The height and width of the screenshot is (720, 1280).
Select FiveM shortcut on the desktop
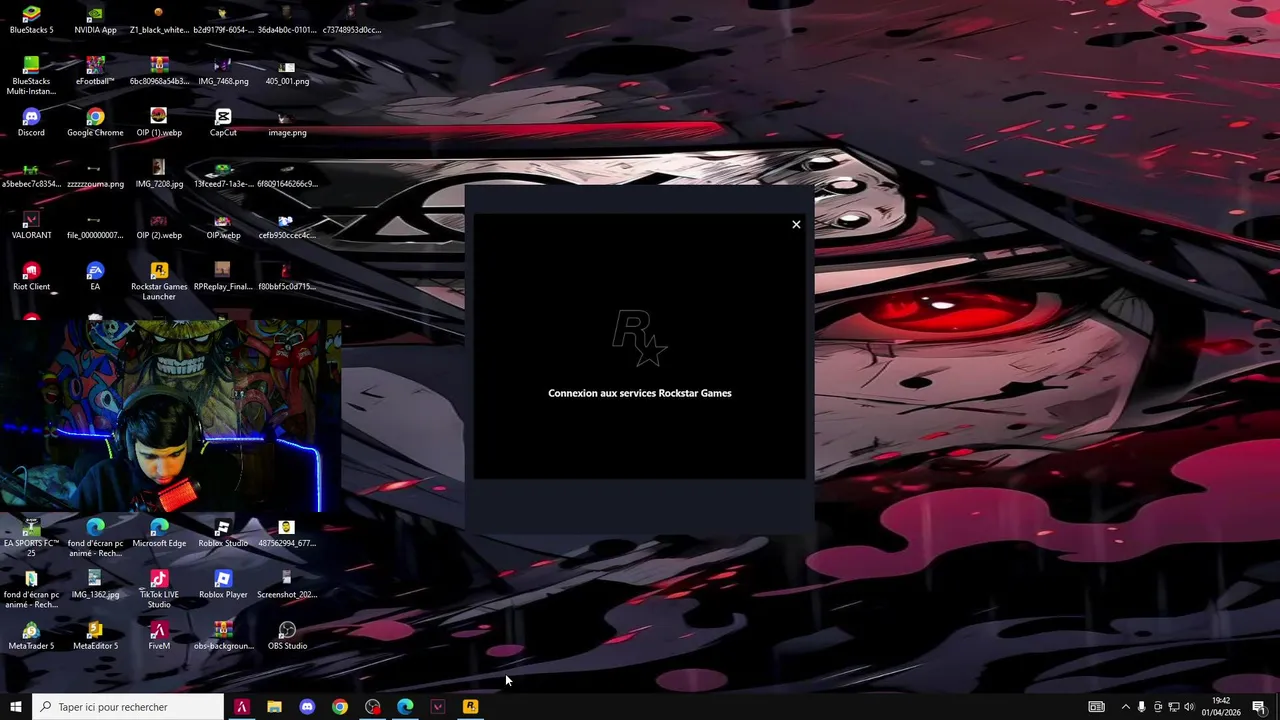[x=159, y=636]
